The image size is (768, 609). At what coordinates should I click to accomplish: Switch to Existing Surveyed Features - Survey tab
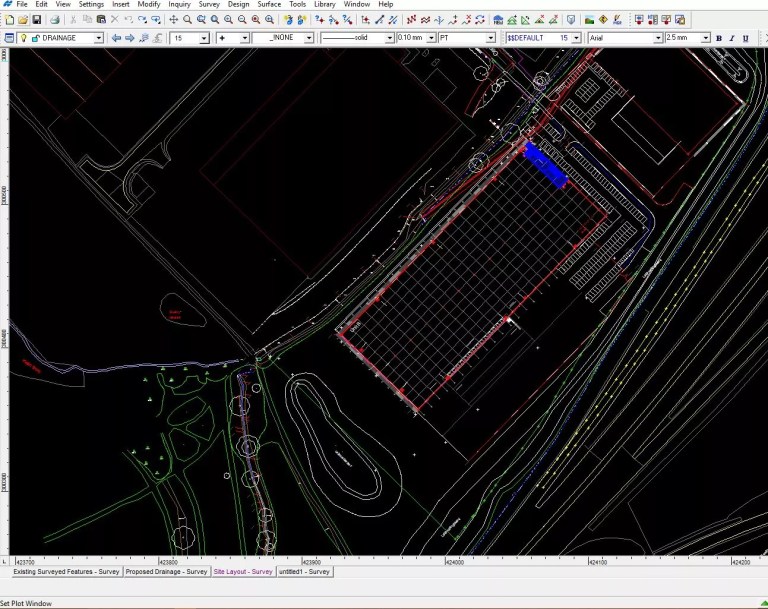click(66, 572)
